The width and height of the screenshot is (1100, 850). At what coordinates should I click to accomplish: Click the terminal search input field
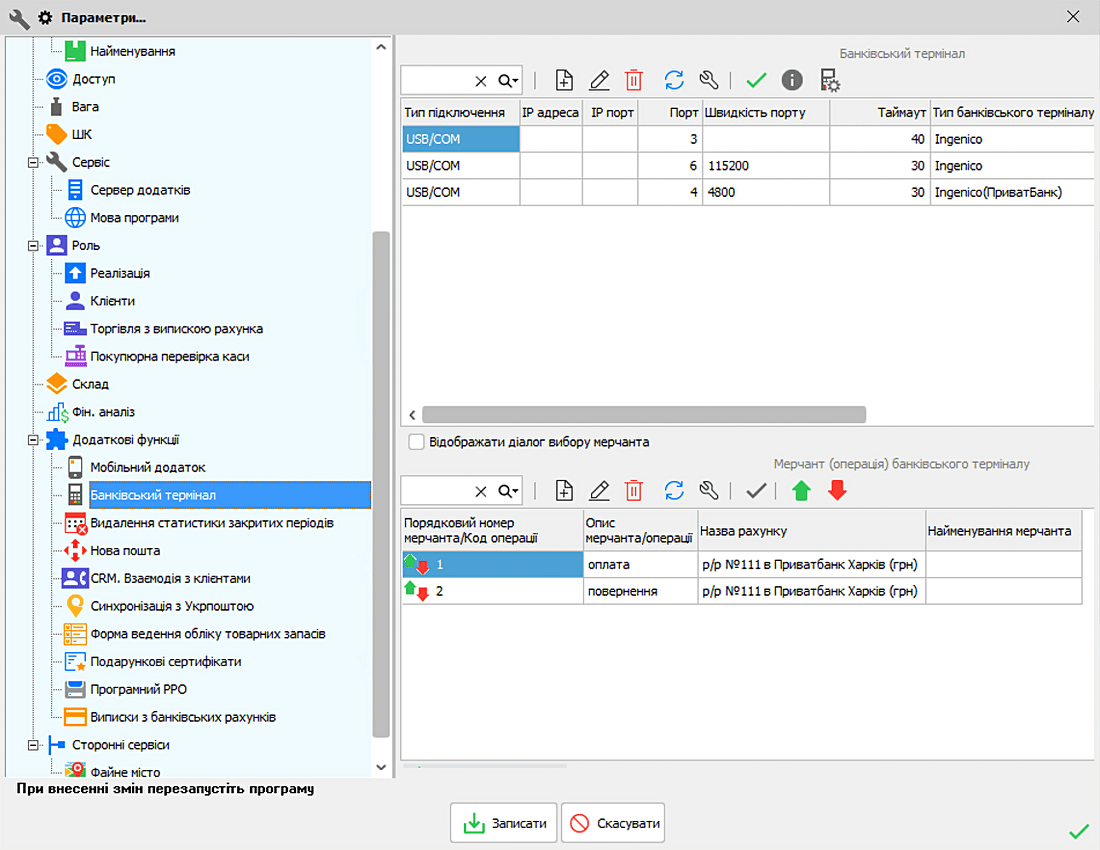[435, 81]
